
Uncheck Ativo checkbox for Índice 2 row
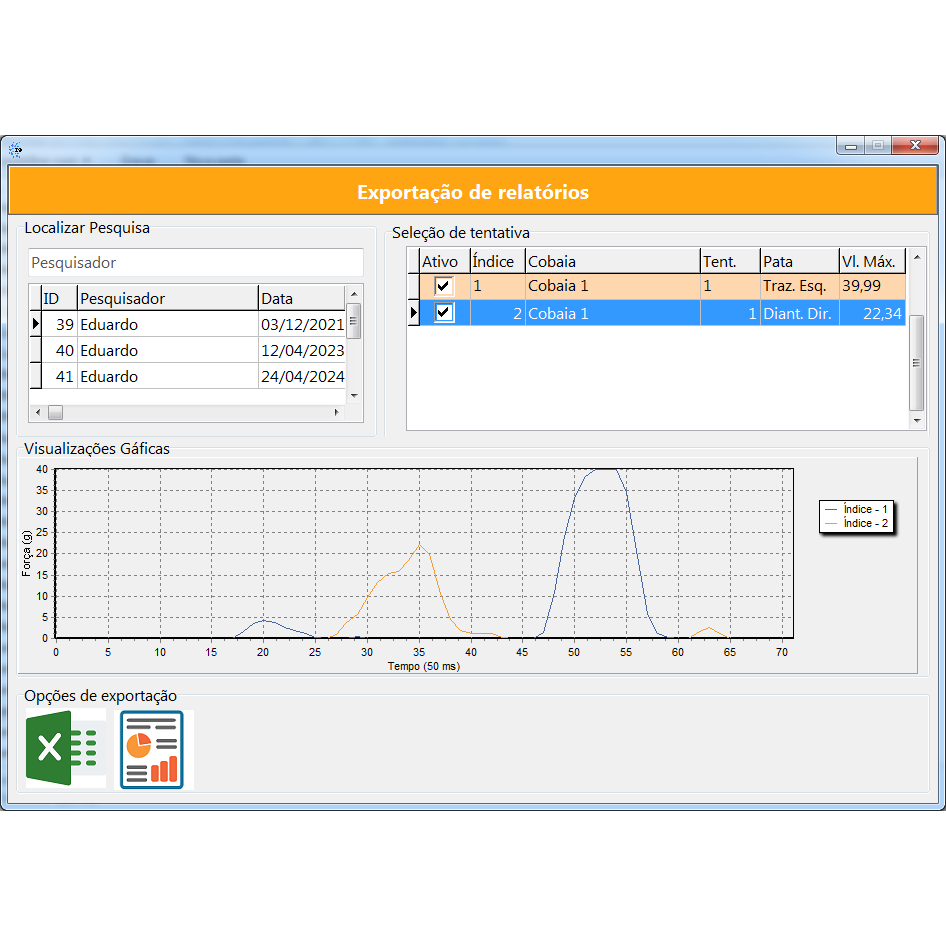click(444, 313)
